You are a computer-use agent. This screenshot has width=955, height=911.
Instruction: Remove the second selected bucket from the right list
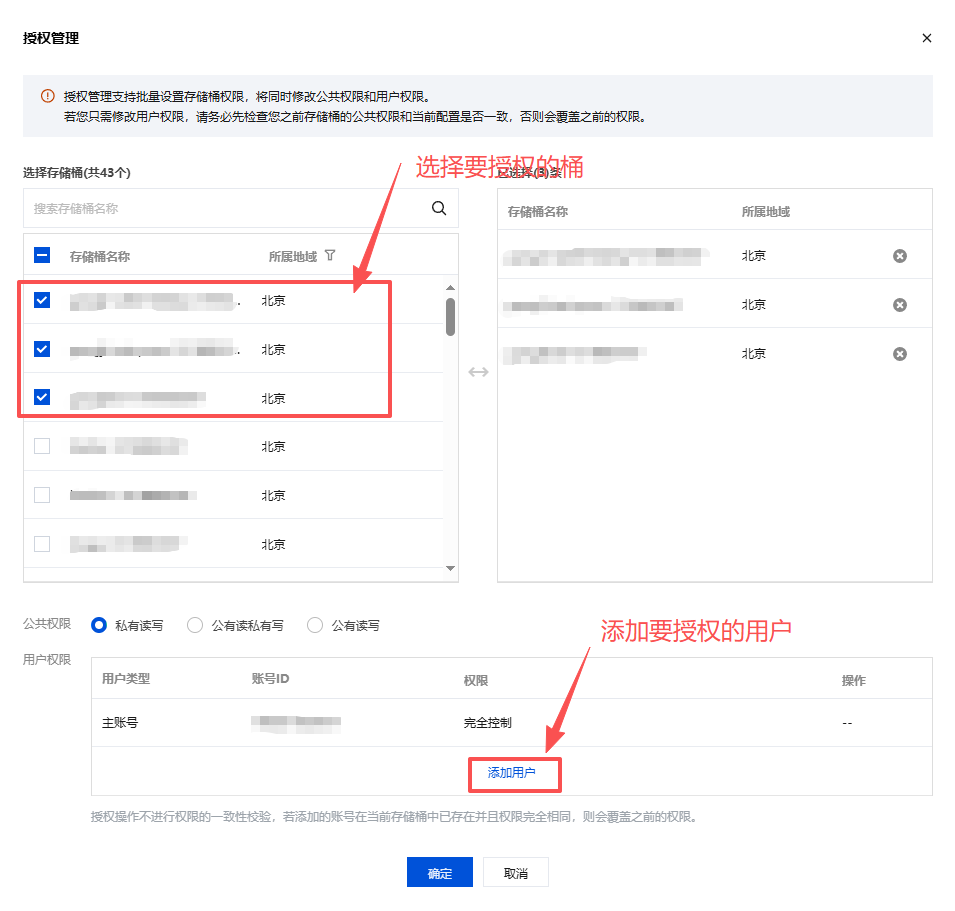pos(899,305)
